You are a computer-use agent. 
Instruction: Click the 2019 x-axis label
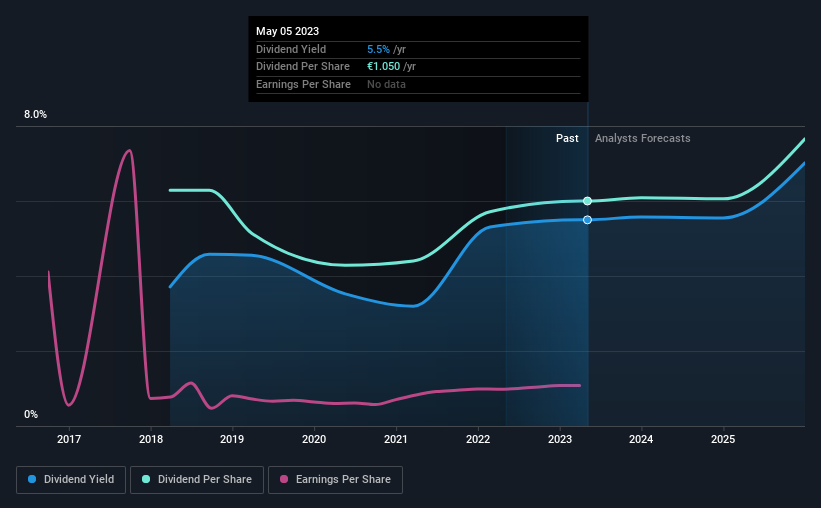coord(232,439)
